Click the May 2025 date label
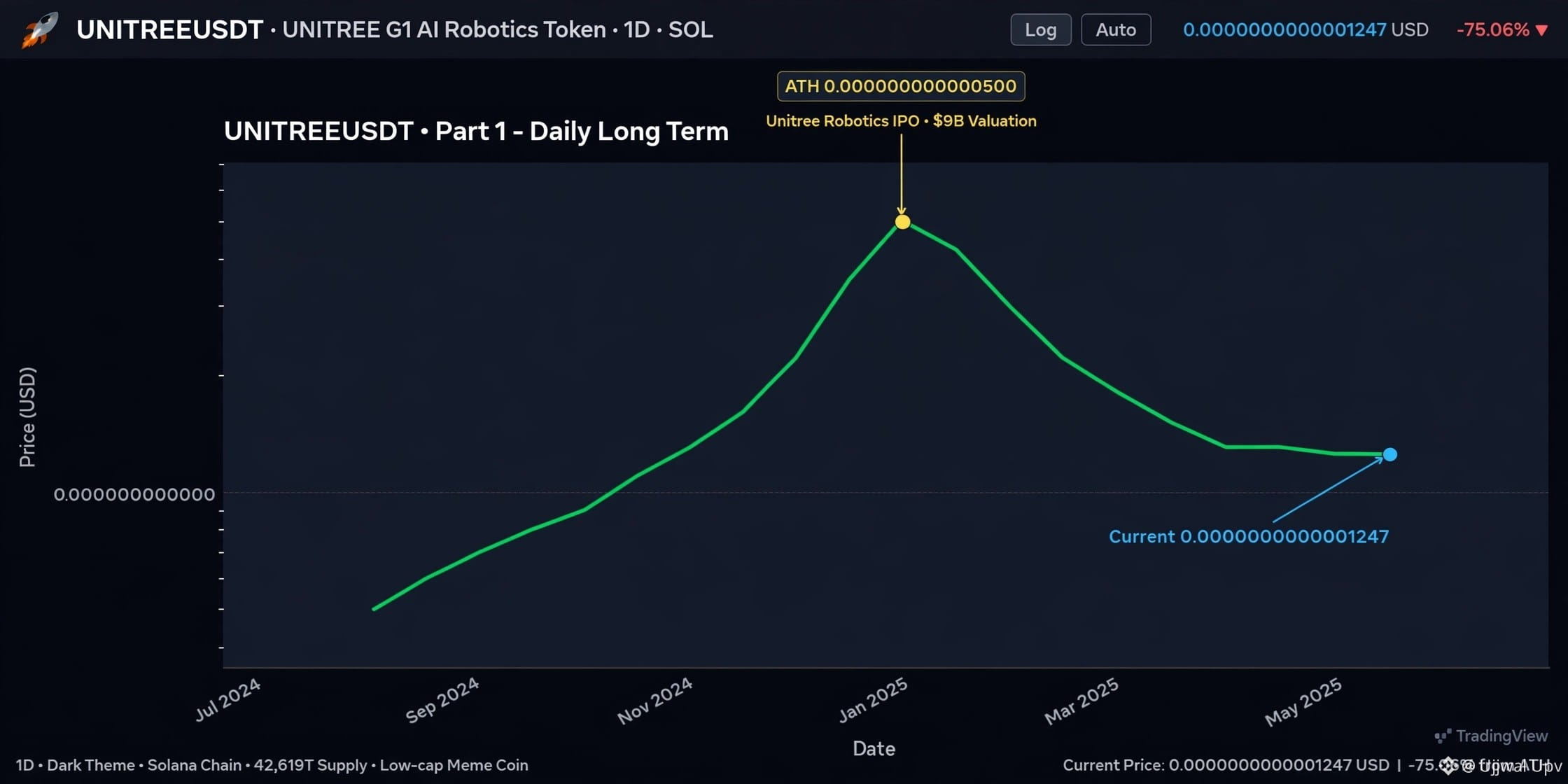The height and width of the screenshot is (784, 1568). (x=1303, y=701)
